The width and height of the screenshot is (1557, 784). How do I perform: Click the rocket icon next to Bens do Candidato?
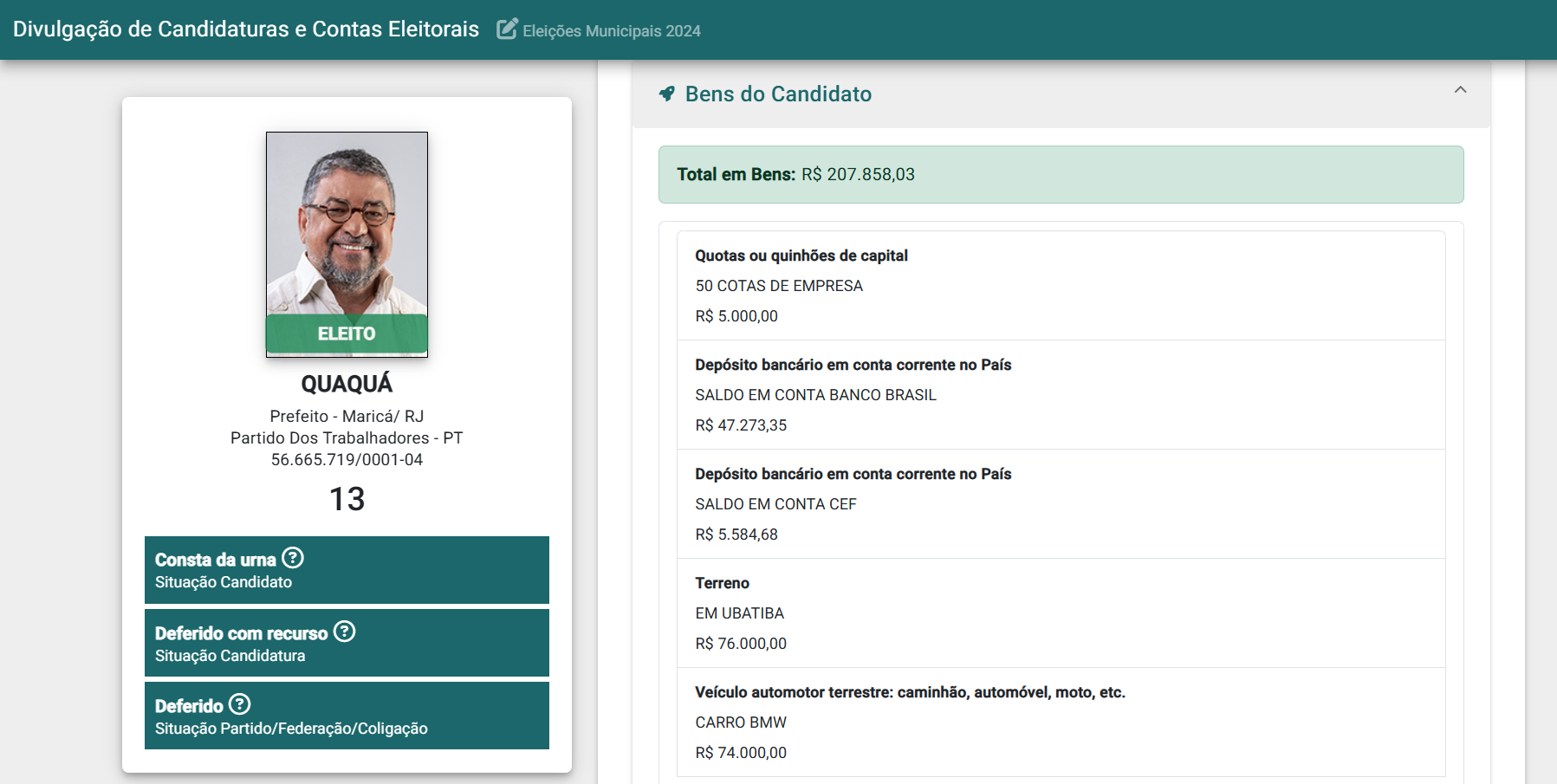coord(666,94)
